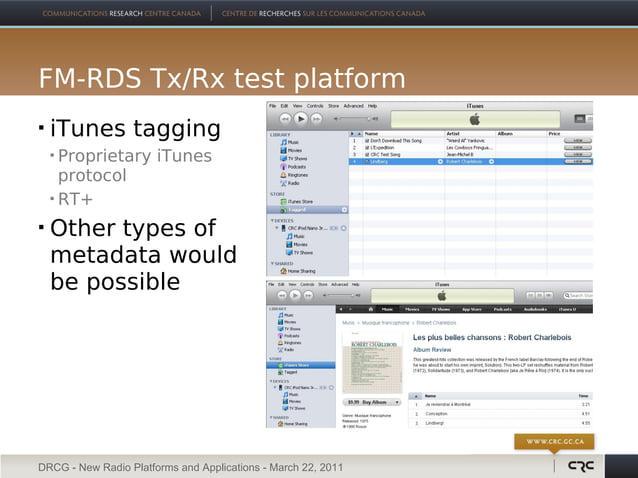This screenshot has height=478, width=638.
Task: Select Radio in the upper iTunes window sidebar
Action: (x=293, y=183)
